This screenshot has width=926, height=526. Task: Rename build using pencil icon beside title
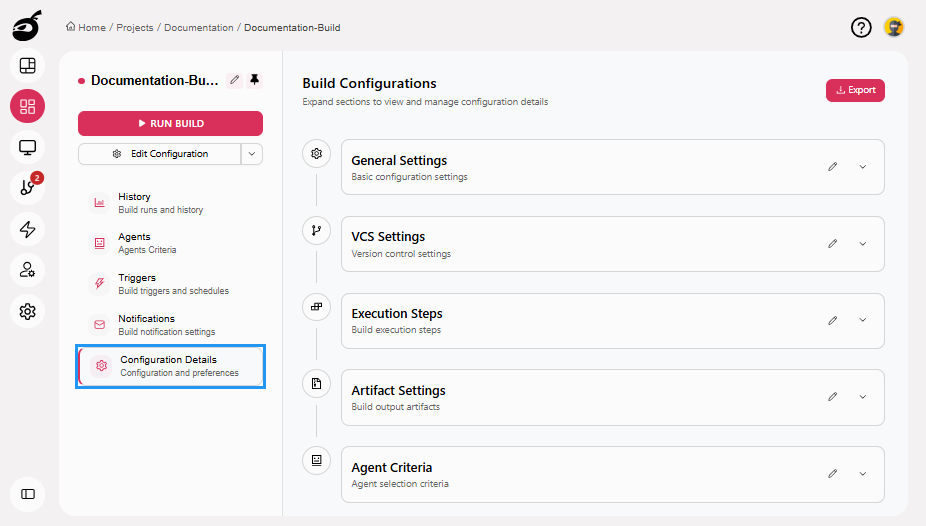point(234,80)
